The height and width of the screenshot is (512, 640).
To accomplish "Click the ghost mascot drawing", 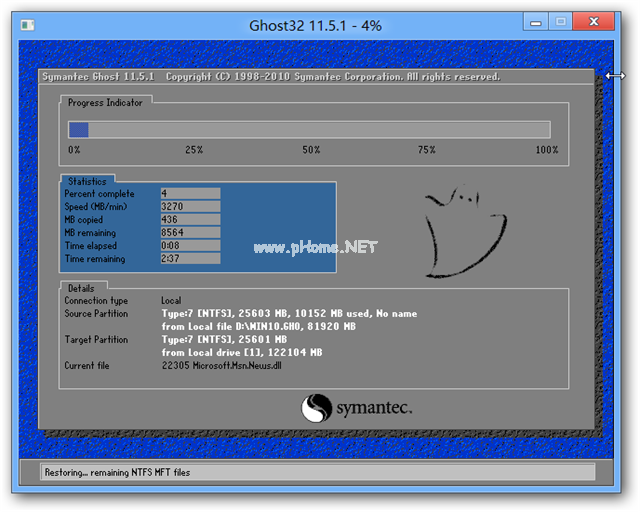I will point(465,232).
